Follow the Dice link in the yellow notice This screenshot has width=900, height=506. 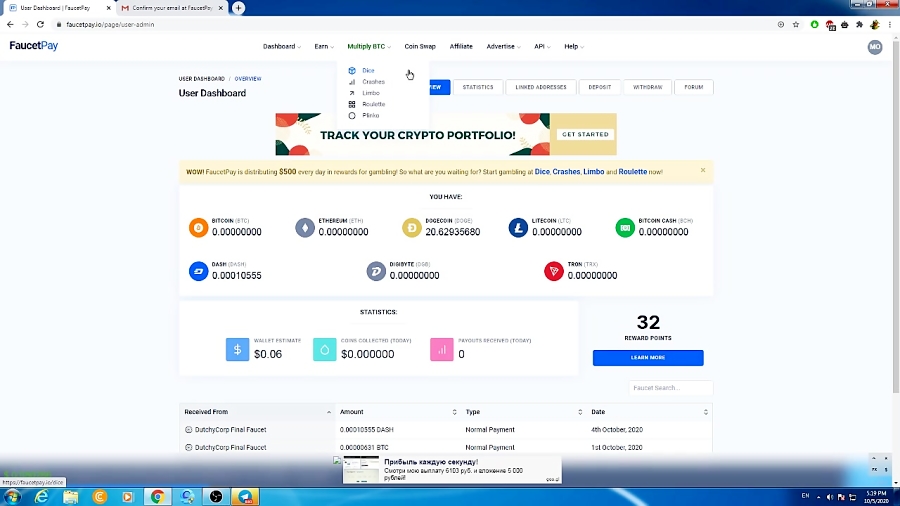tap(542, 172)
